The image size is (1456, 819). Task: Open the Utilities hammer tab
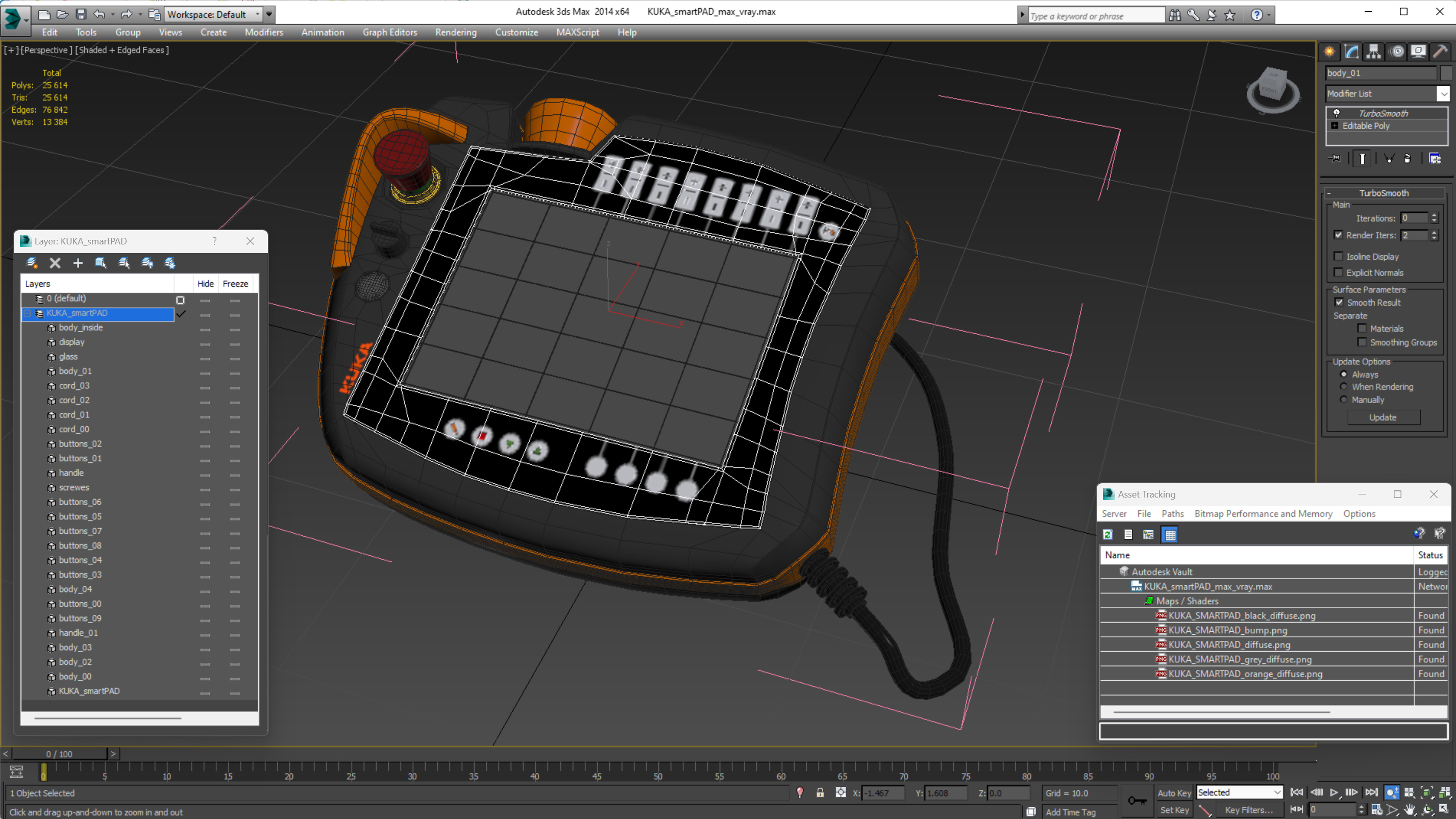coord(1440,52)
